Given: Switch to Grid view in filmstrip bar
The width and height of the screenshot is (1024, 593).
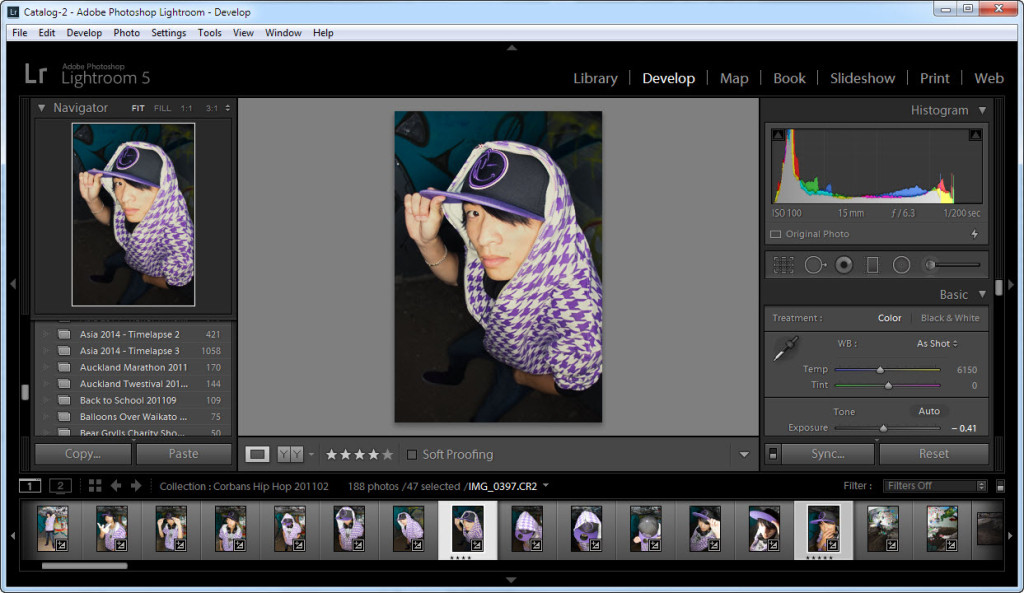Looking at the screenshot, I should pyautogui.click(x=95, y=486).
